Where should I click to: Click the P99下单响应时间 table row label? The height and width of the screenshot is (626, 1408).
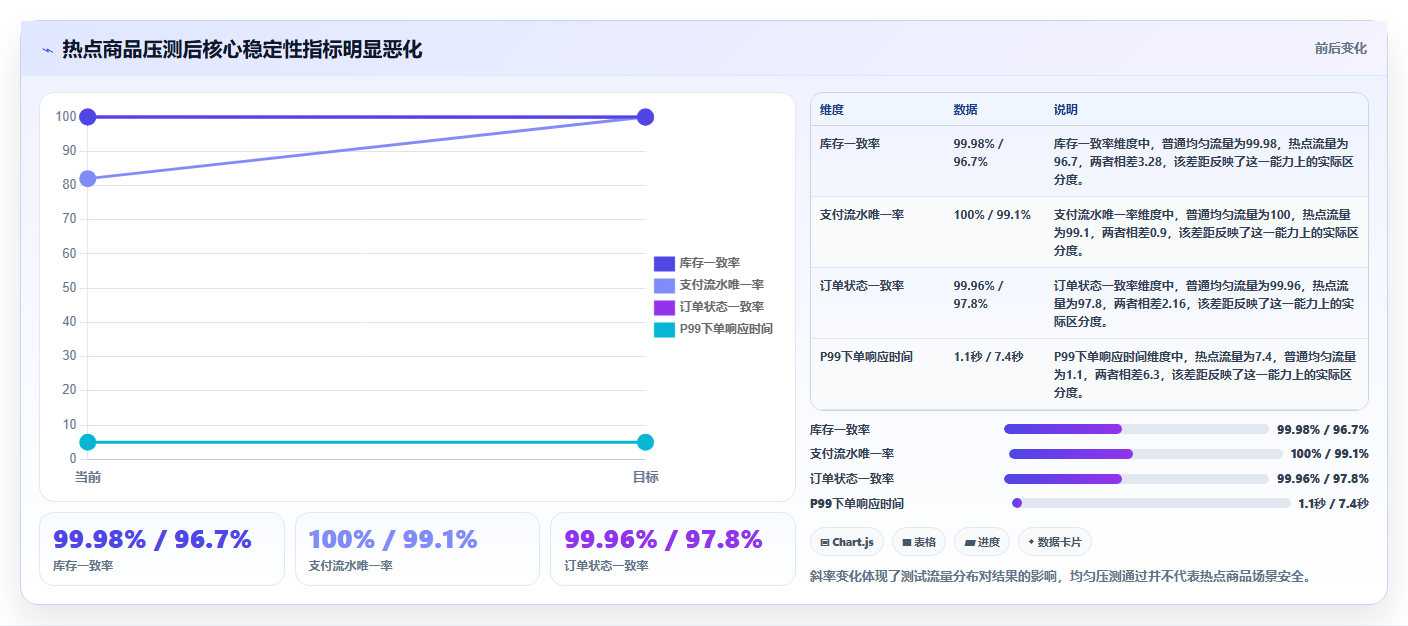(866, 357)
